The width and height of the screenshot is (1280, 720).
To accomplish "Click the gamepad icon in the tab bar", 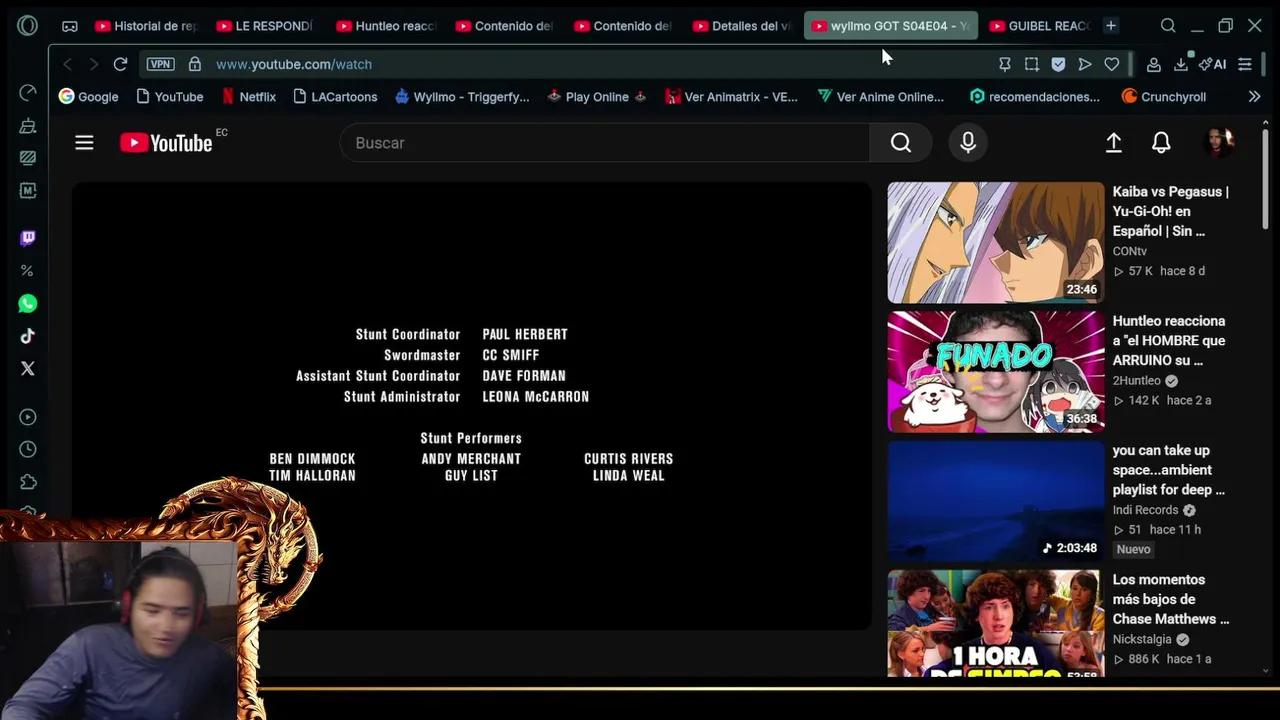I will pos(69,26).
